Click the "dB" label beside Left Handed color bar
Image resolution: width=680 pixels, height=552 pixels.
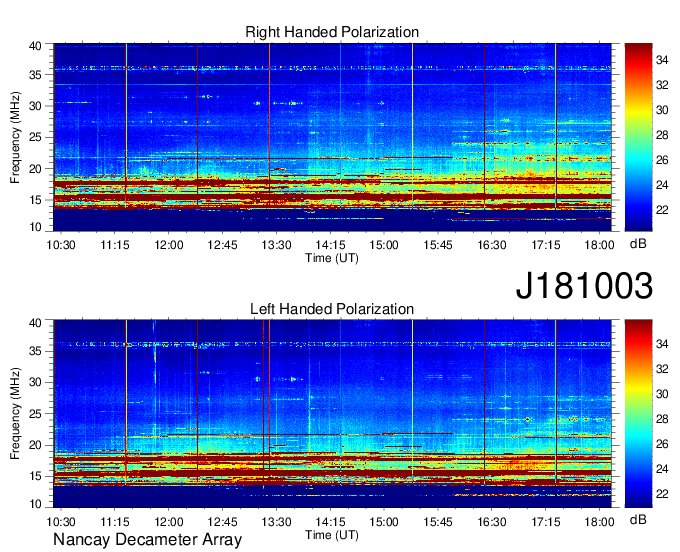point(638,519)
